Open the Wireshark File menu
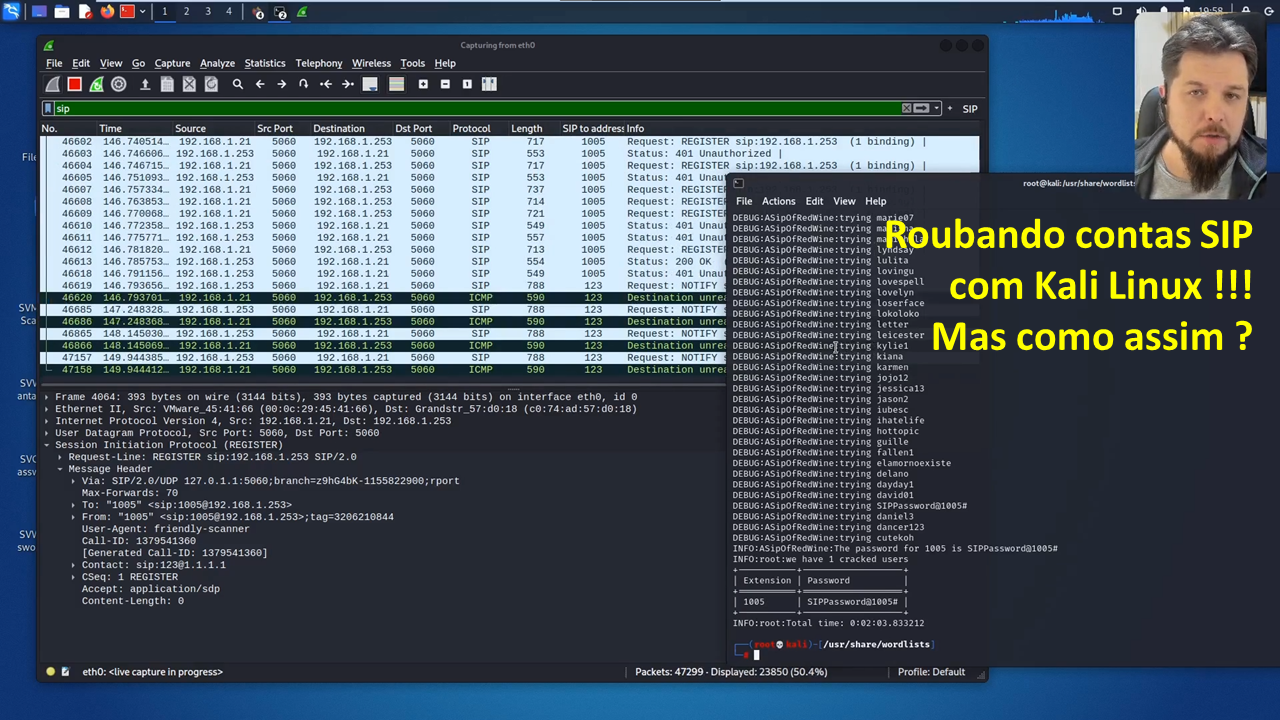 click(x=54, y=63)
